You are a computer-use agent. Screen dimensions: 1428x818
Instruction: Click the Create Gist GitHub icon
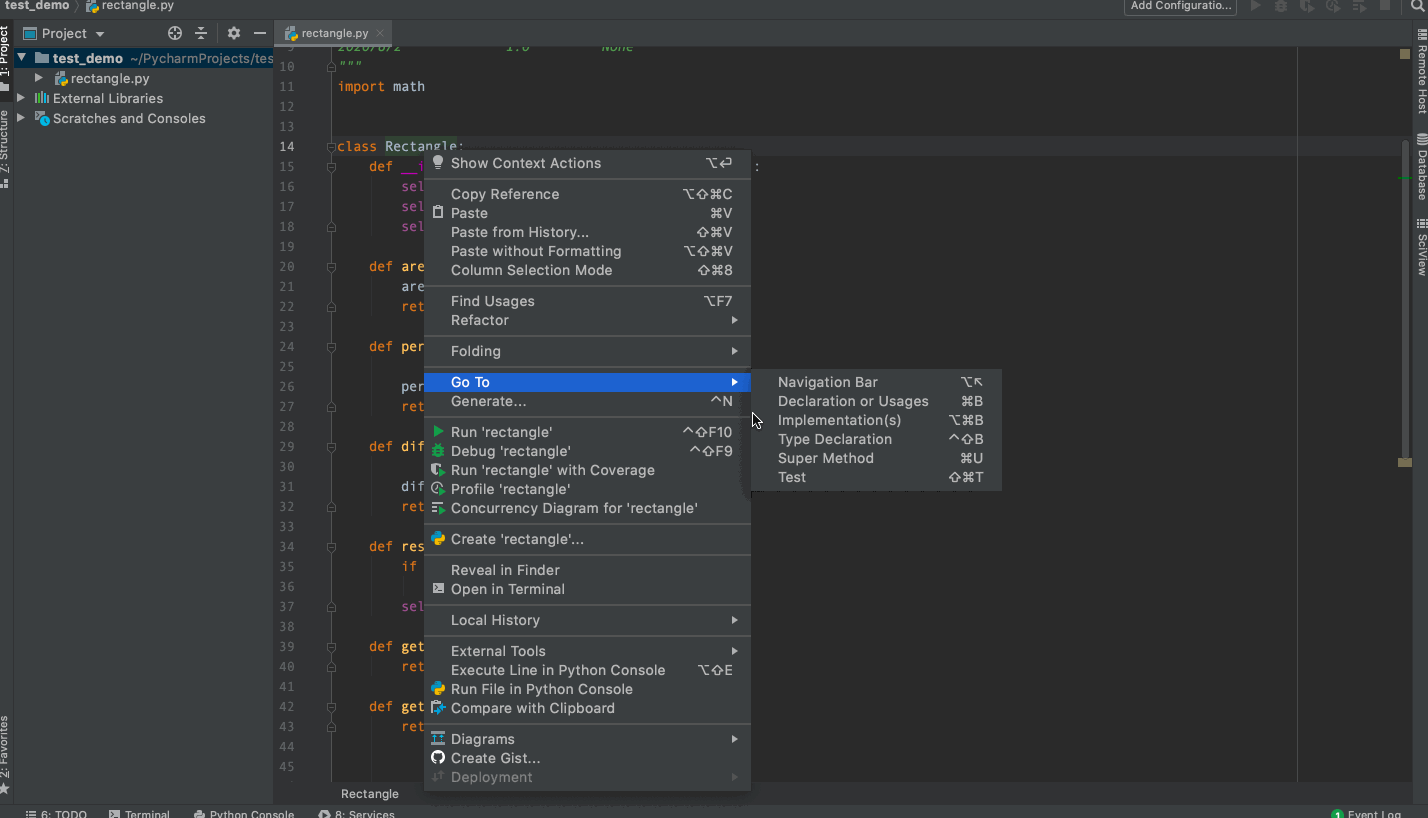(438, 758)
